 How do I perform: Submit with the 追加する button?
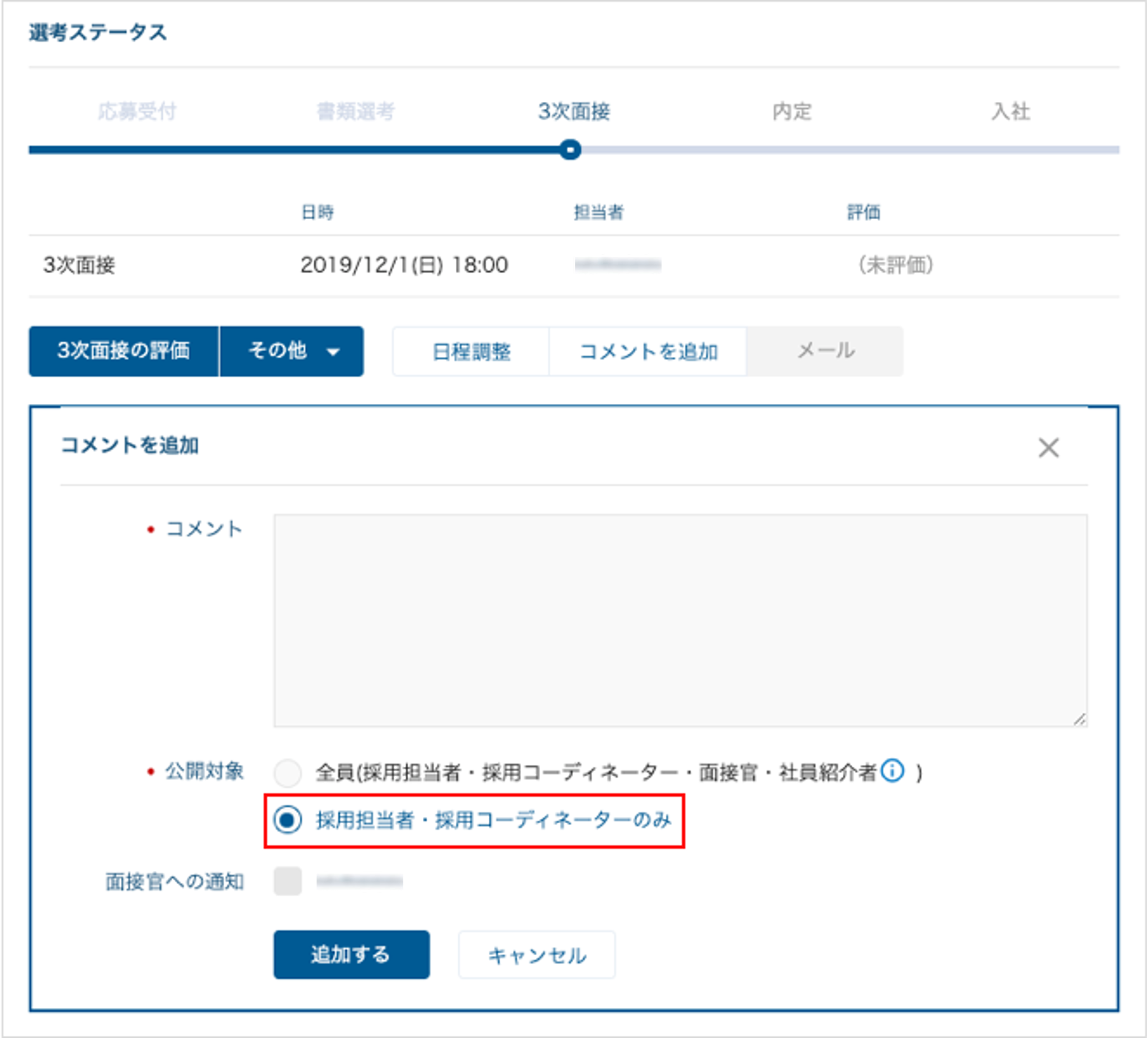tap(351, 954)
